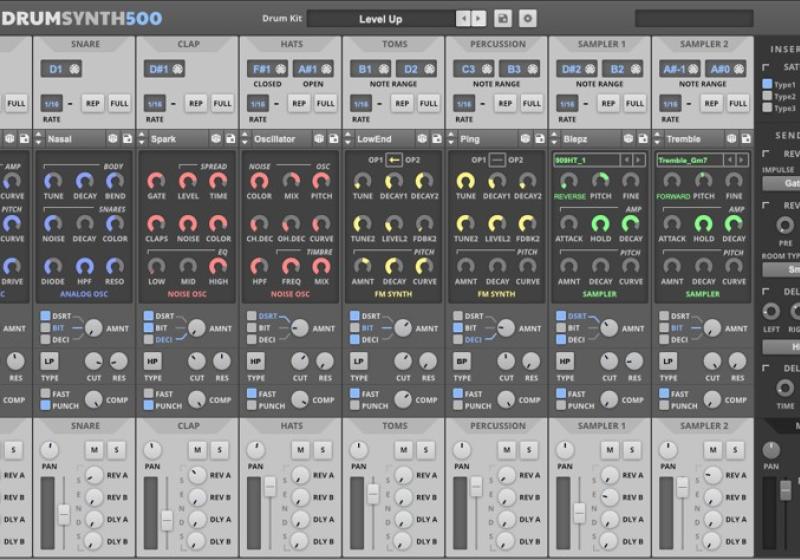Click the save preset icon next to Spark
800x560 pixels.
pos(230,139)
